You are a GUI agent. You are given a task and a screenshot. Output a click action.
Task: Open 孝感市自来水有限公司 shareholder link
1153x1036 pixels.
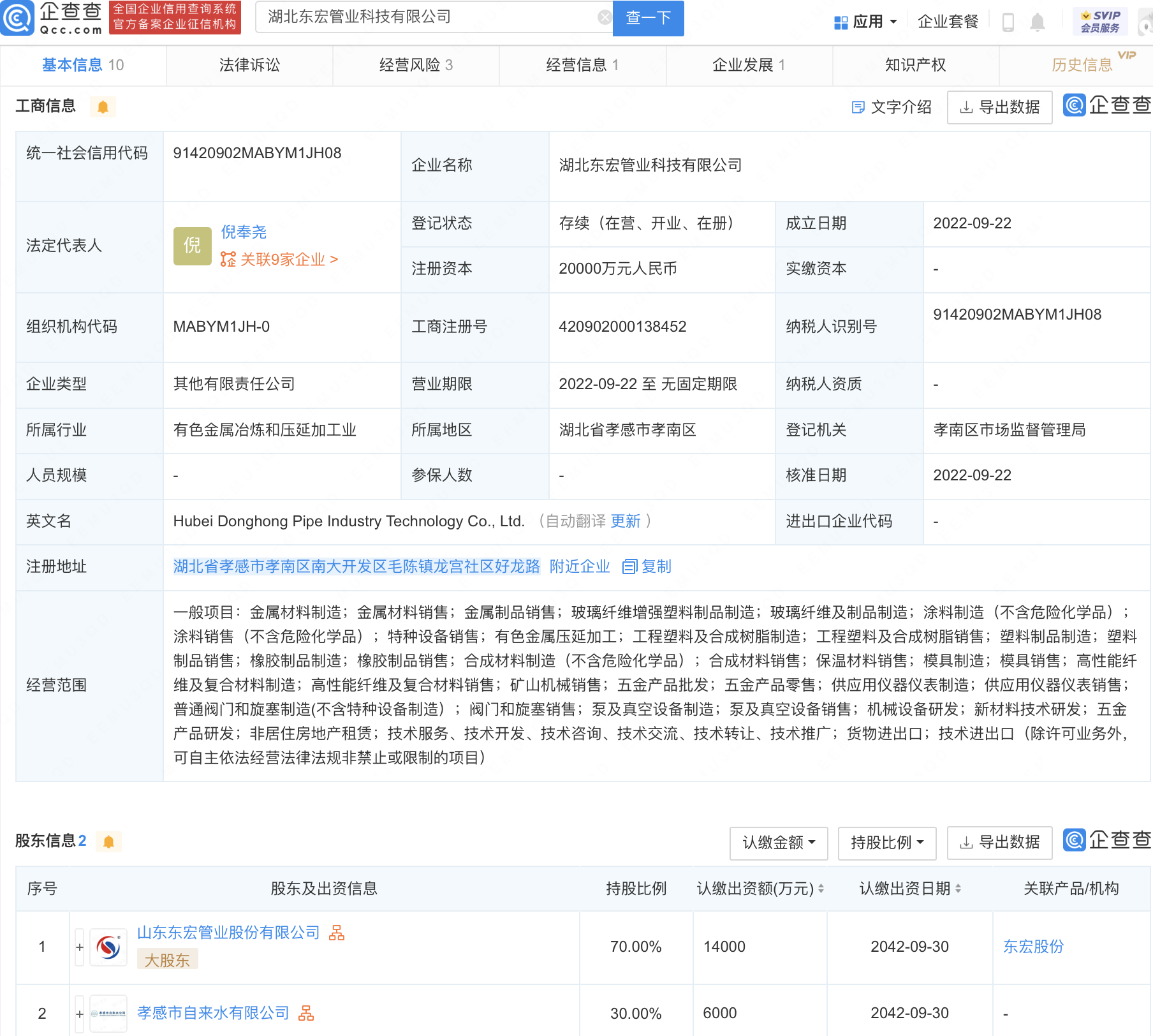pyautogui.click(x=213, y=1013)
